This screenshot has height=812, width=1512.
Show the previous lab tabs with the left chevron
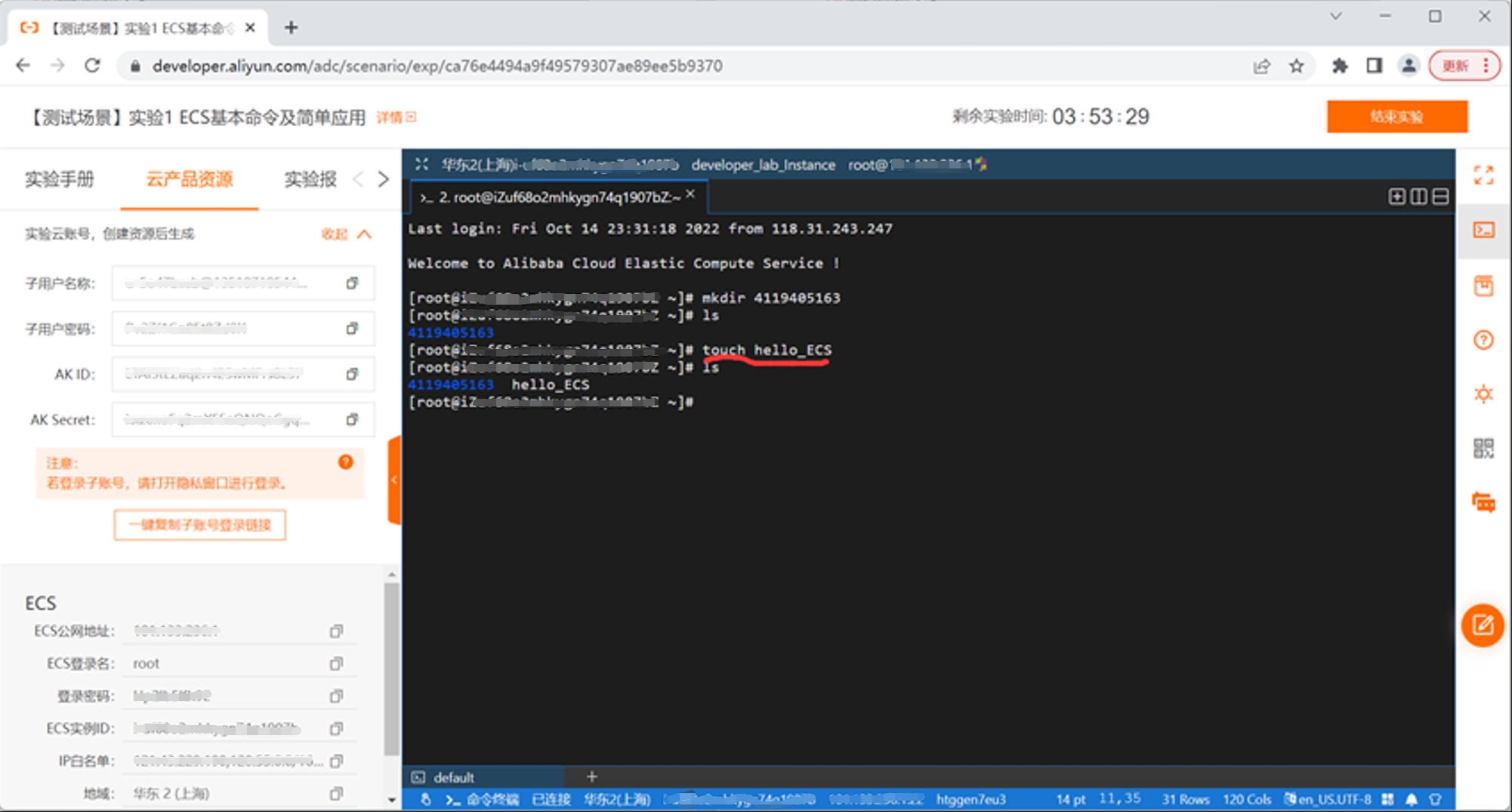pyautogui.click(x=358, y=179)
